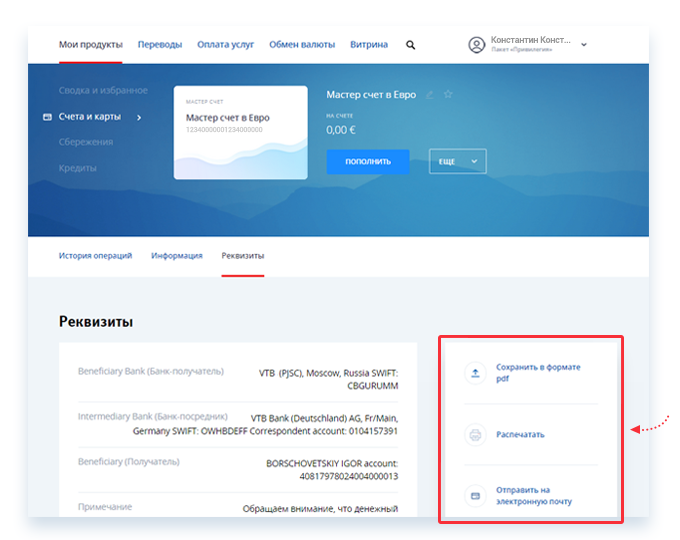Viewport: 680px width, 540px height.
Task: Go to Обмен валюты section
Action: [302, 45]
